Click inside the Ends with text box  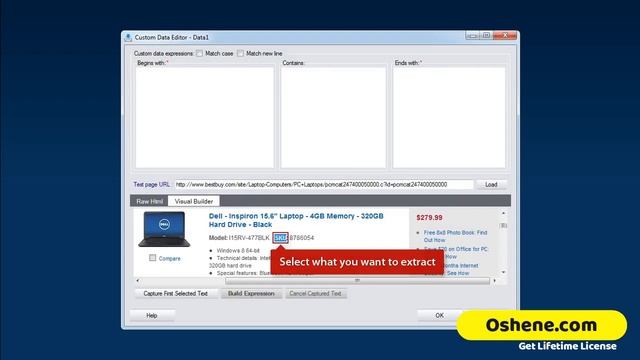(x=449, y=118)
